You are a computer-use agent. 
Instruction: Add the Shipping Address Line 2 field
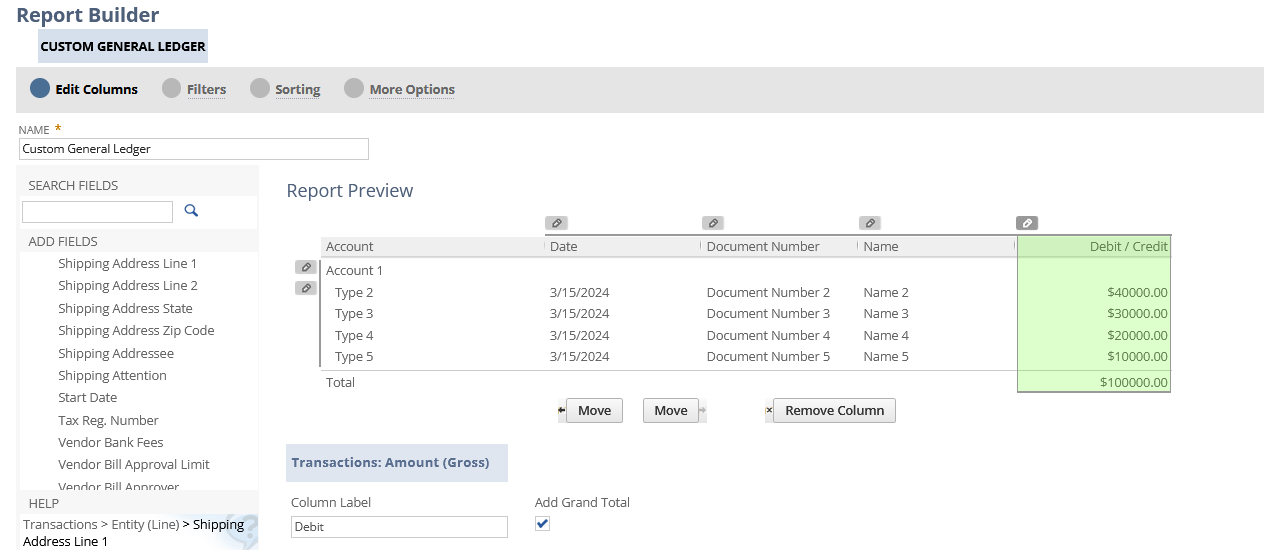(128, 285)
